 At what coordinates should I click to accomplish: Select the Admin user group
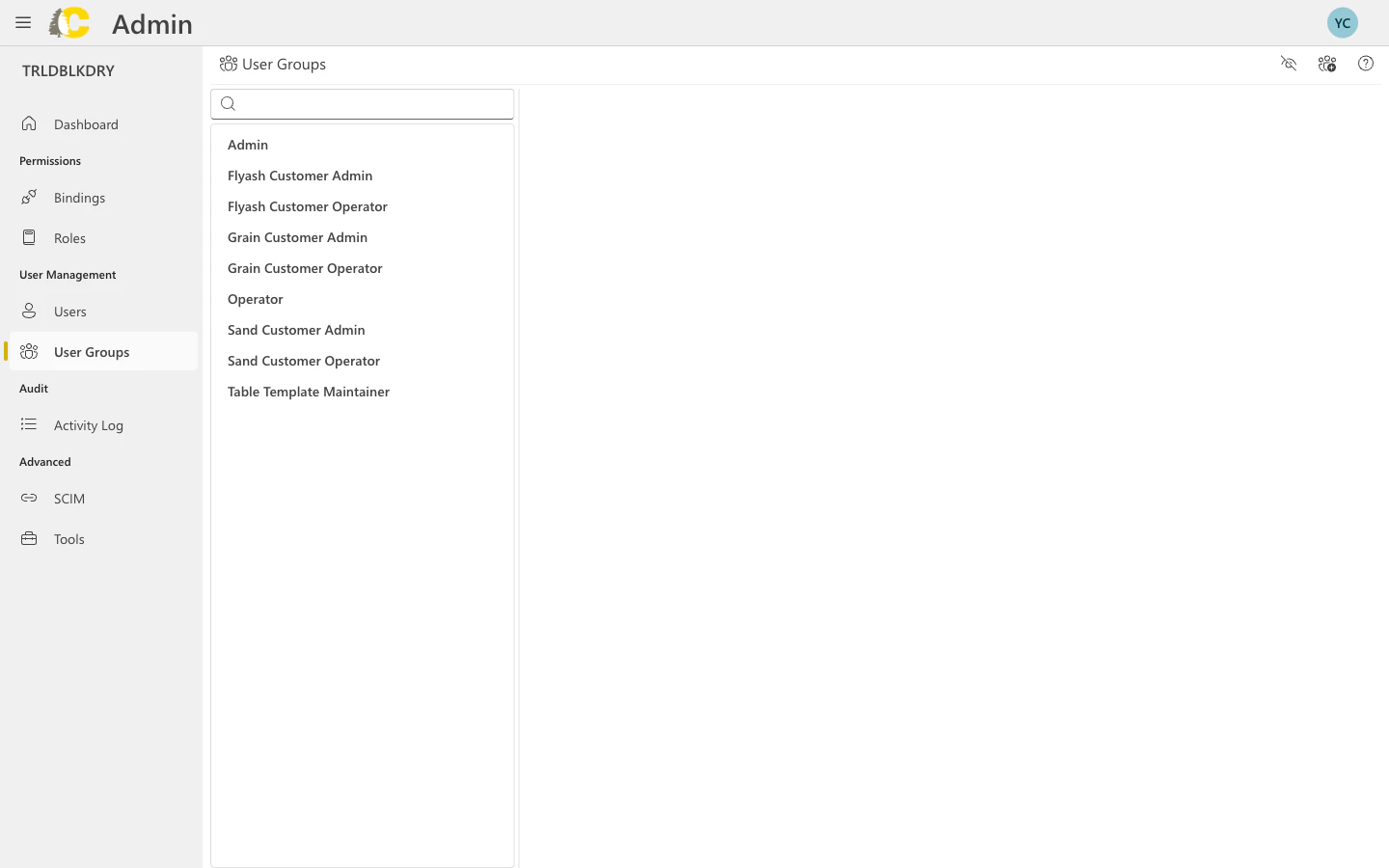click(x=248, y=145)
